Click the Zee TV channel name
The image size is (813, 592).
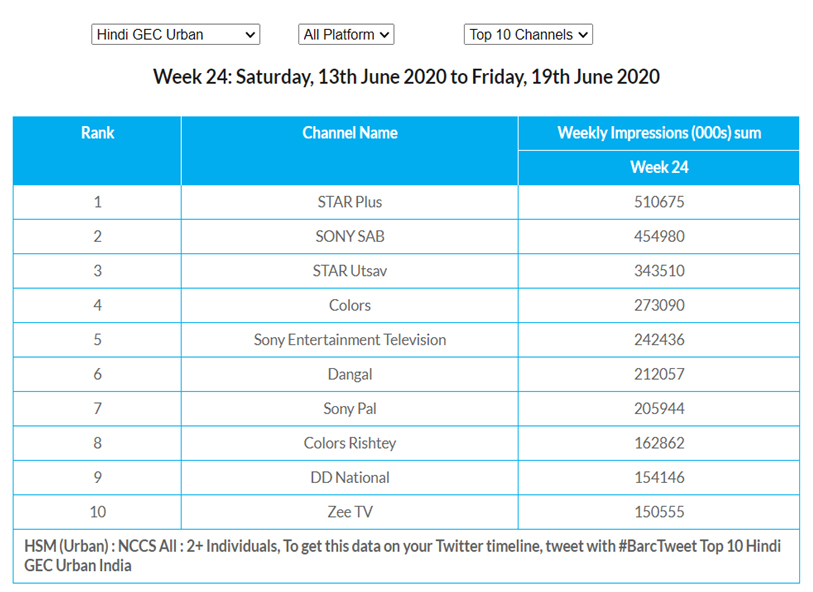pyautogui.click(x=350, y=512)
